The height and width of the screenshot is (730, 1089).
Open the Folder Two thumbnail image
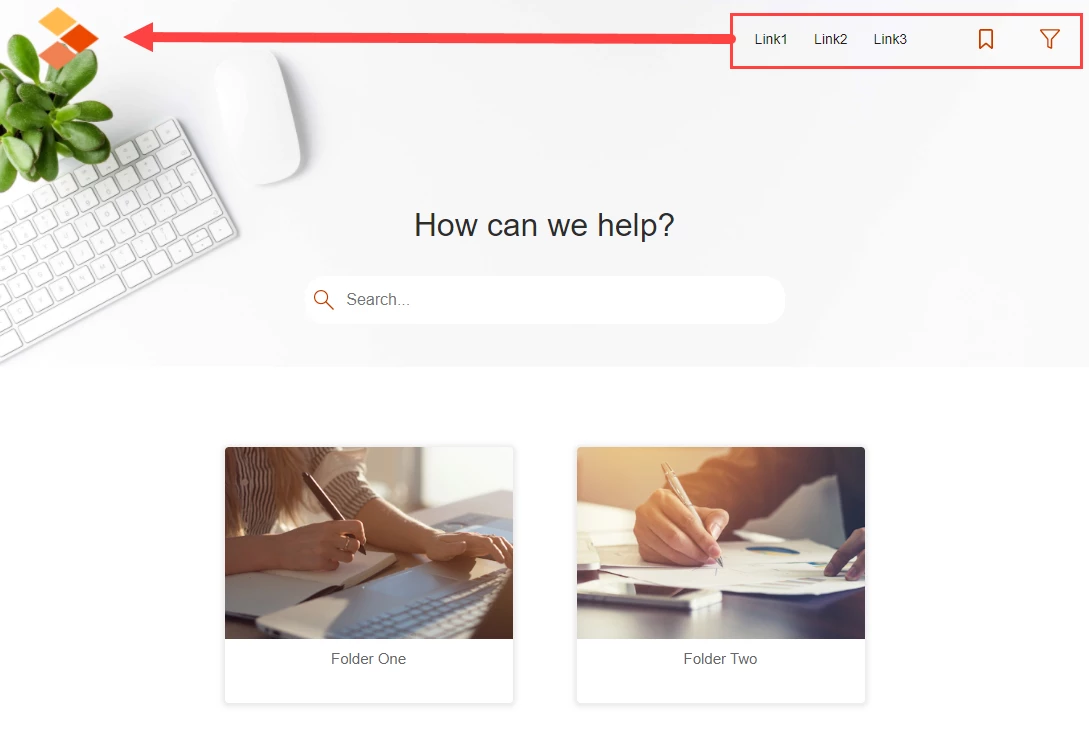(x=721, y=542)
